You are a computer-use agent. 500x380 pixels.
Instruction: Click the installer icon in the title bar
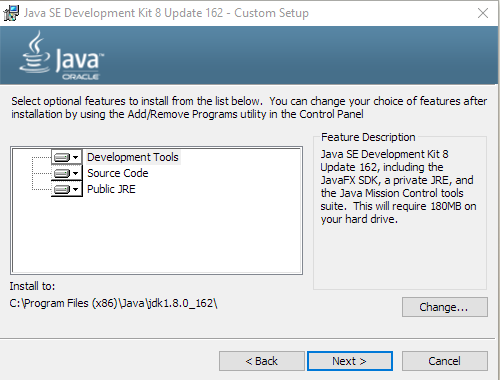11,13
